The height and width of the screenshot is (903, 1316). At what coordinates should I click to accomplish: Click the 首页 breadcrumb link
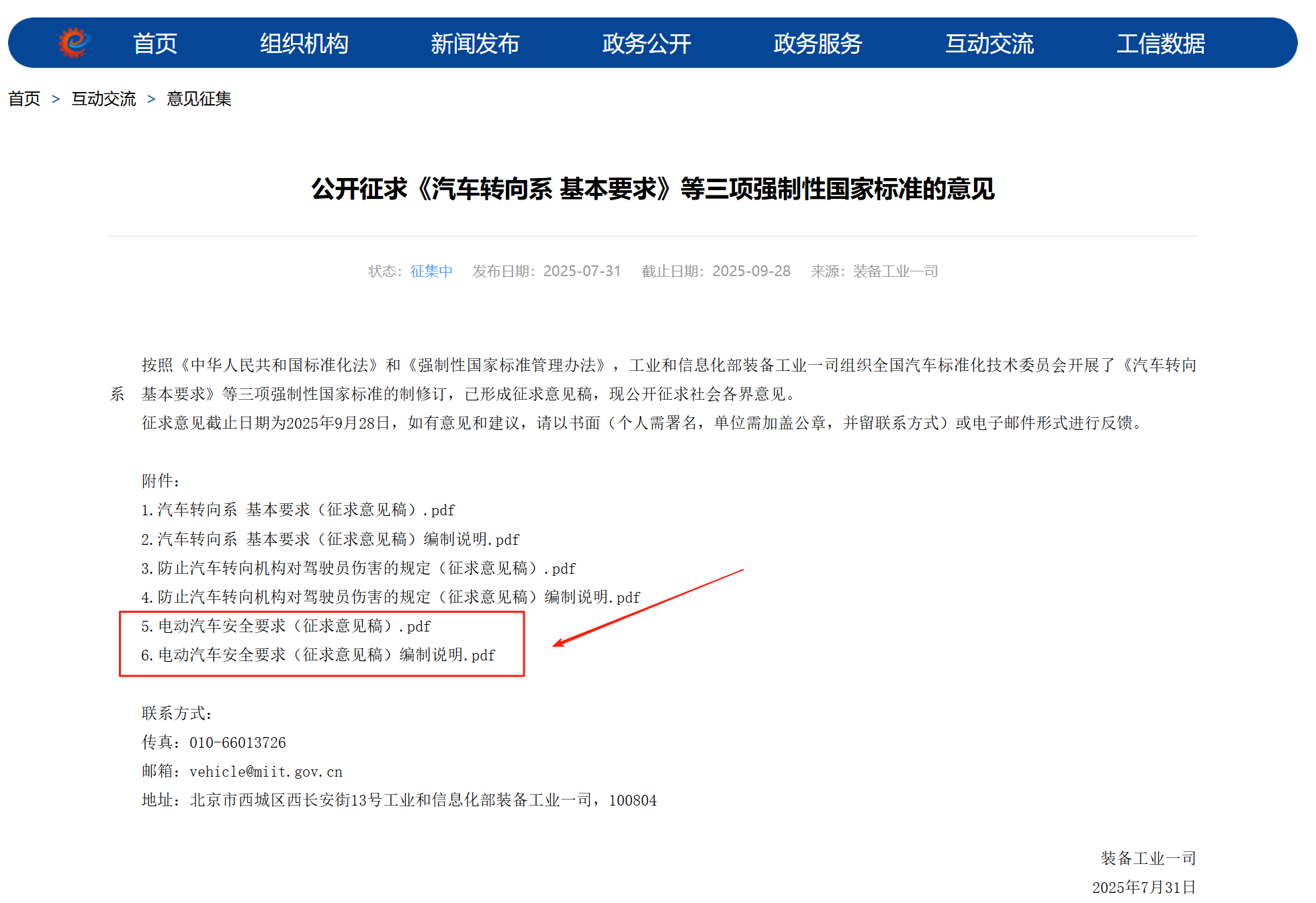coord(24,99)
